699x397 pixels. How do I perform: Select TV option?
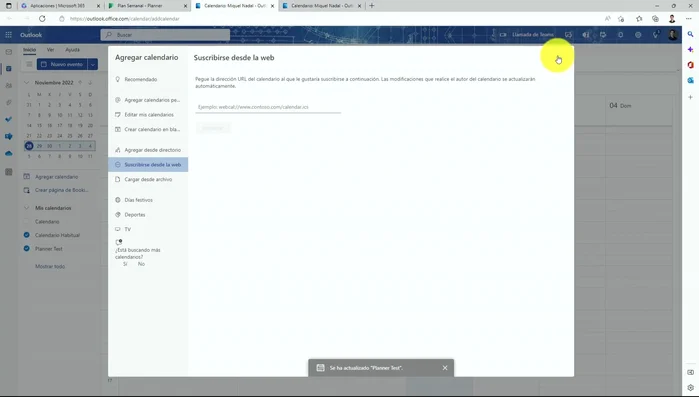(148, 229)
